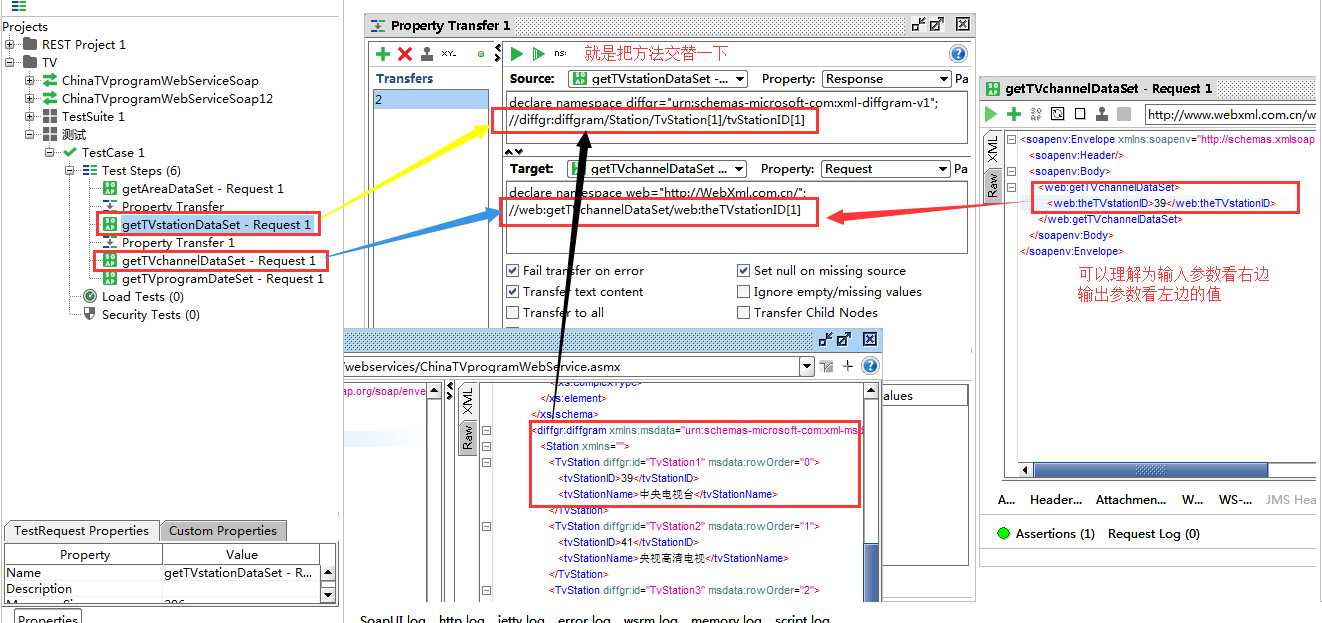Screen dimensions: 1322x623
Task: Open XML view in response editor
Action: (467, 402)
